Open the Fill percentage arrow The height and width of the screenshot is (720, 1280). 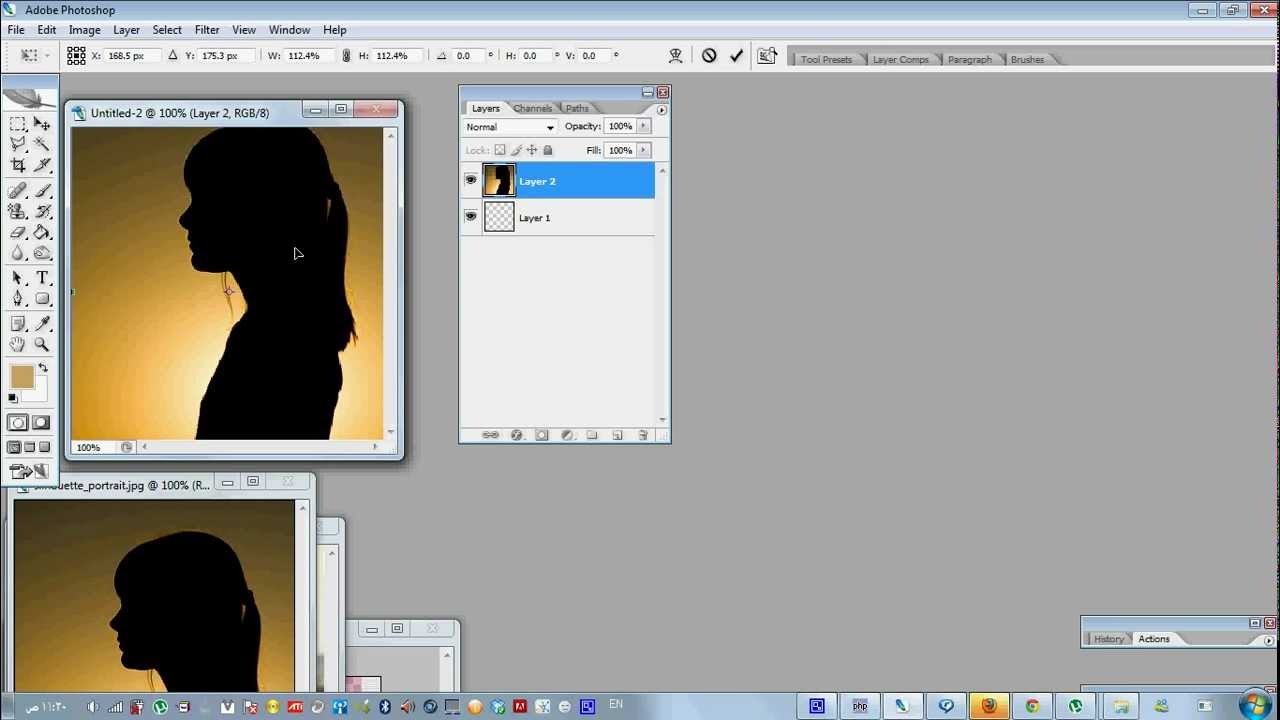(644, 150)
